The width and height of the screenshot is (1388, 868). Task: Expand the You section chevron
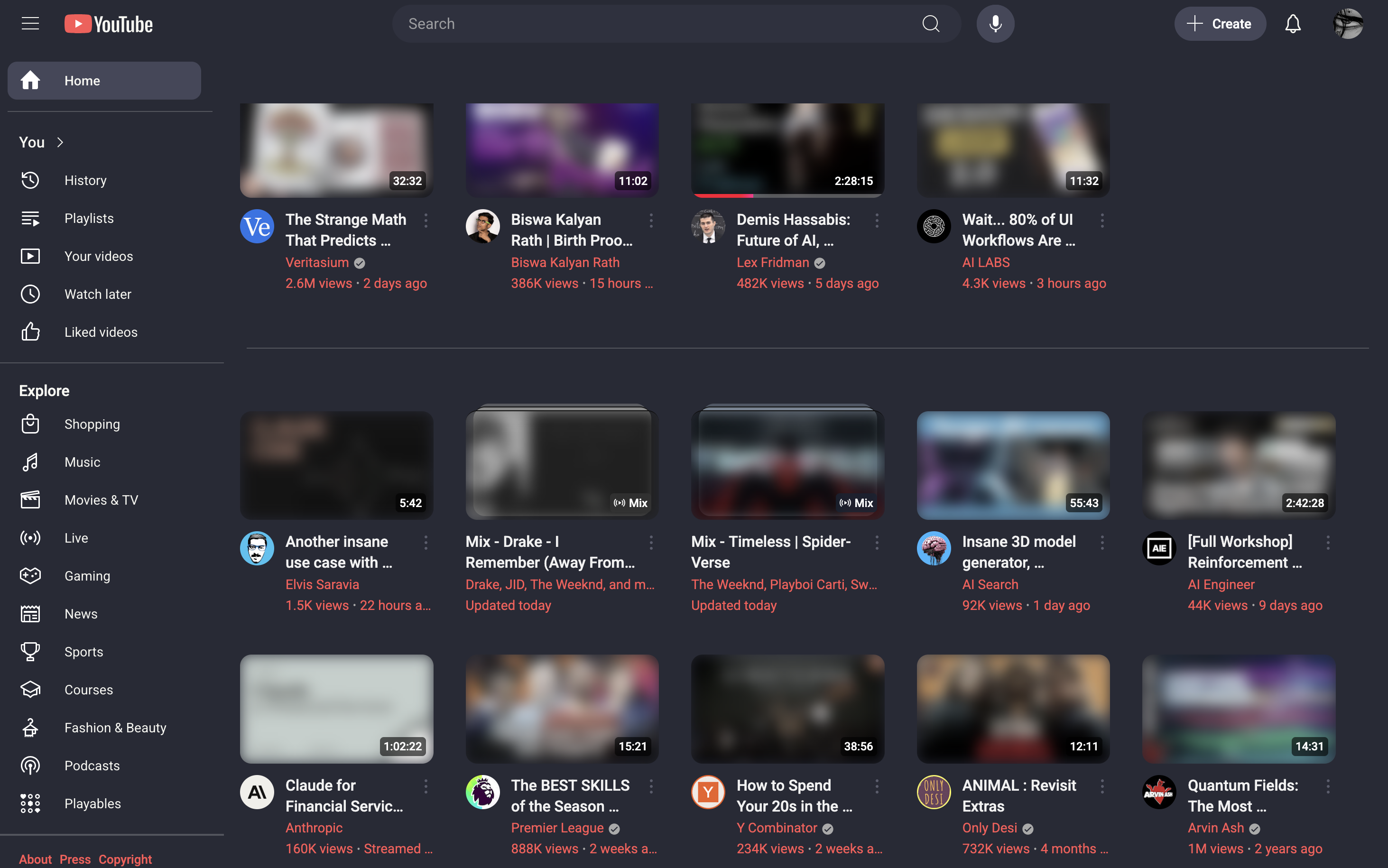61,142
